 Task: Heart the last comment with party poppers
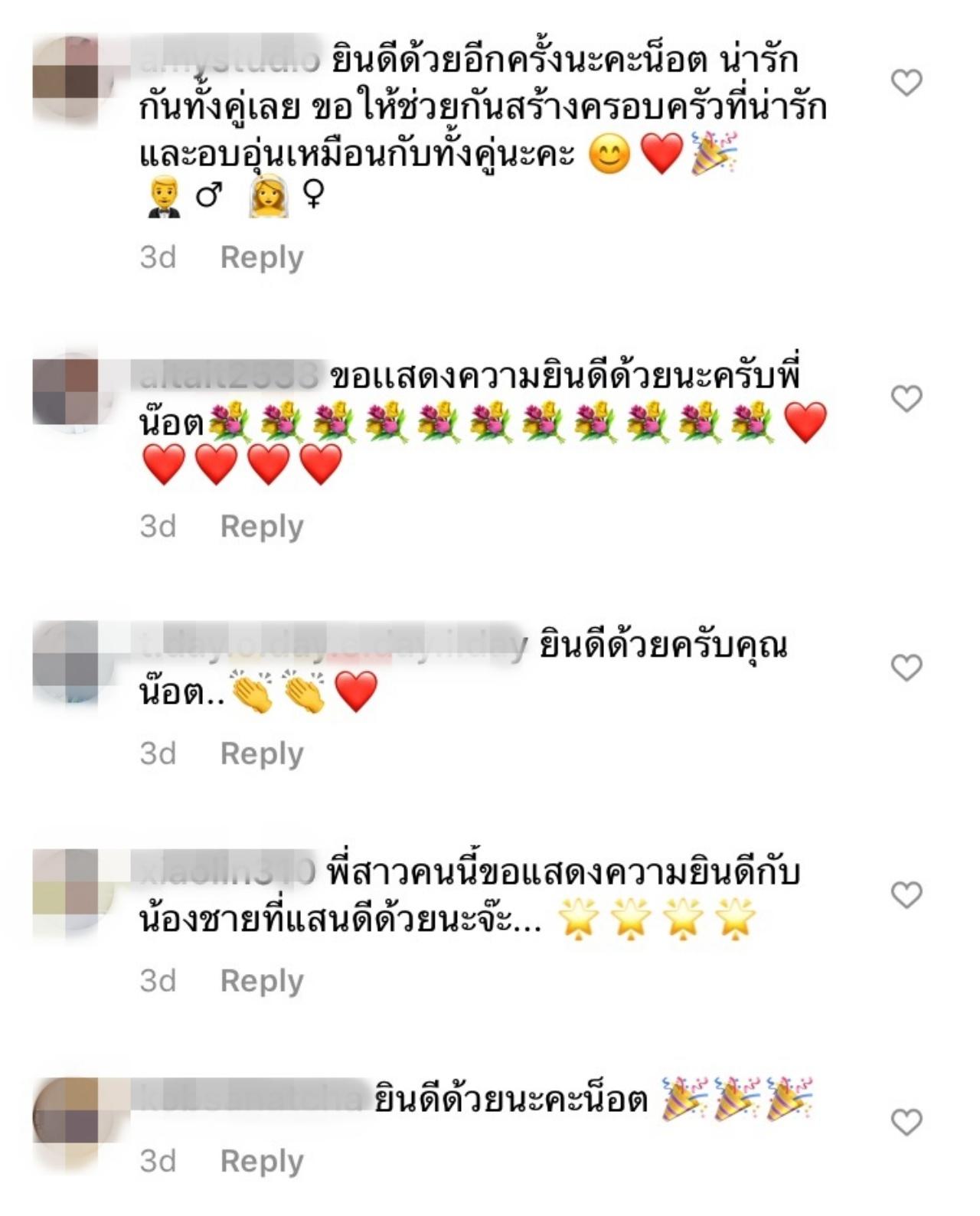[906, 1122]
